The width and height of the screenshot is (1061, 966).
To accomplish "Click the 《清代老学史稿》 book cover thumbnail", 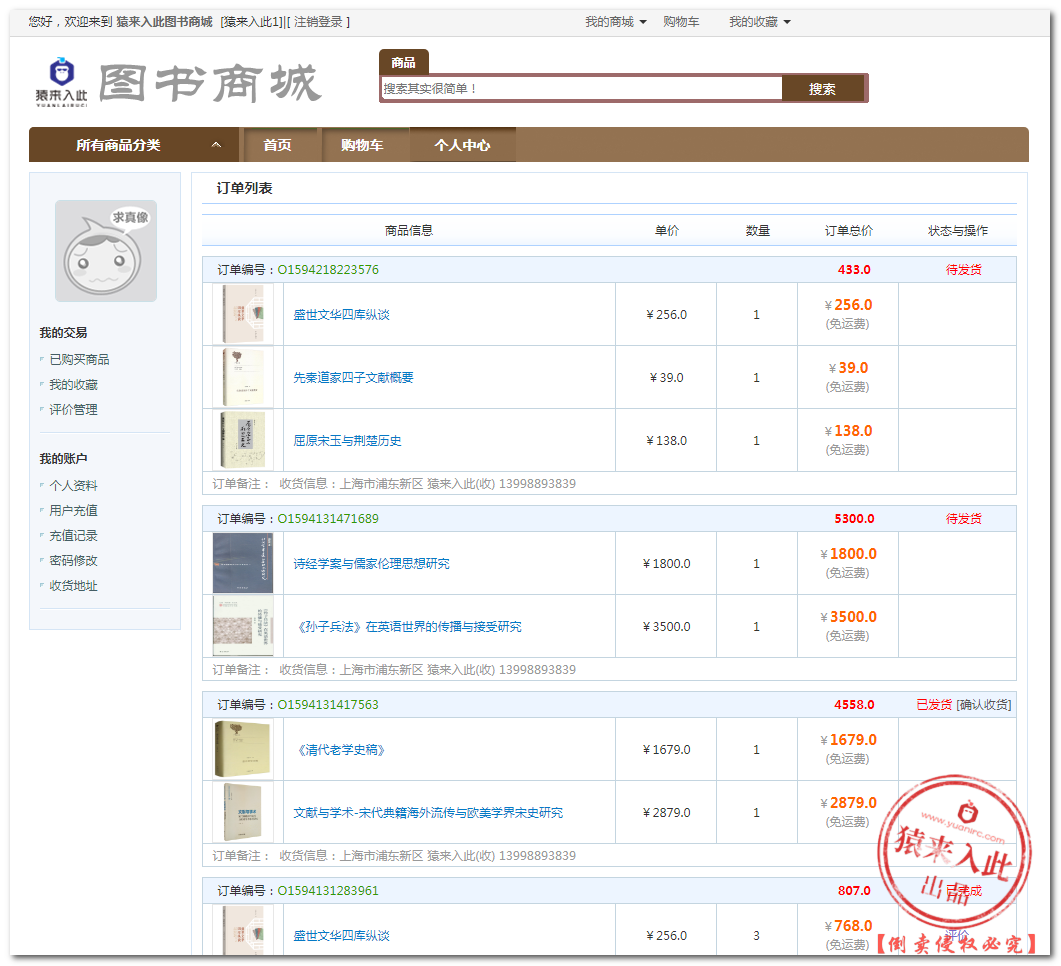I will (243, 749).
